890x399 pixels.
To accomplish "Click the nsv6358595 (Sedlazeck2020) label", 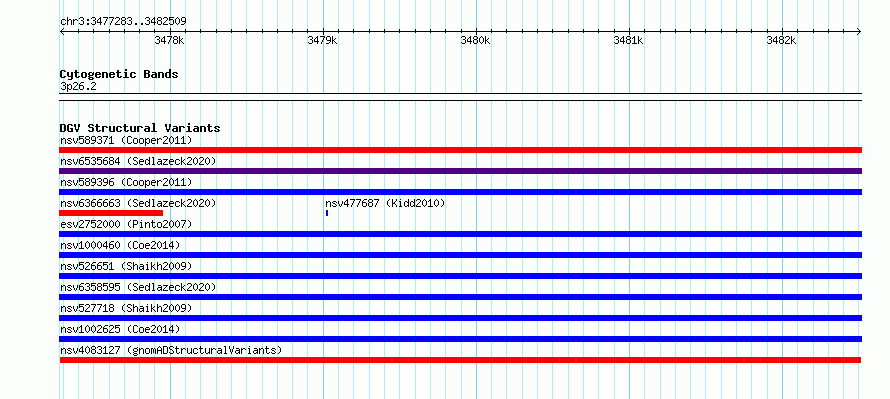I will coord(138,287).
